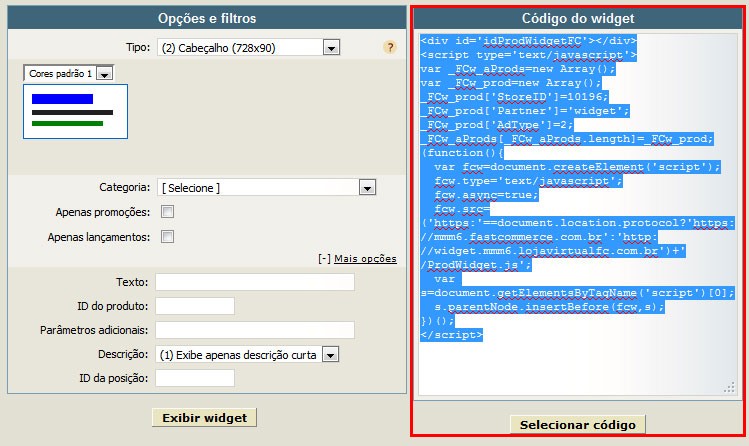Click the ID do produto input field

point(195,306)
